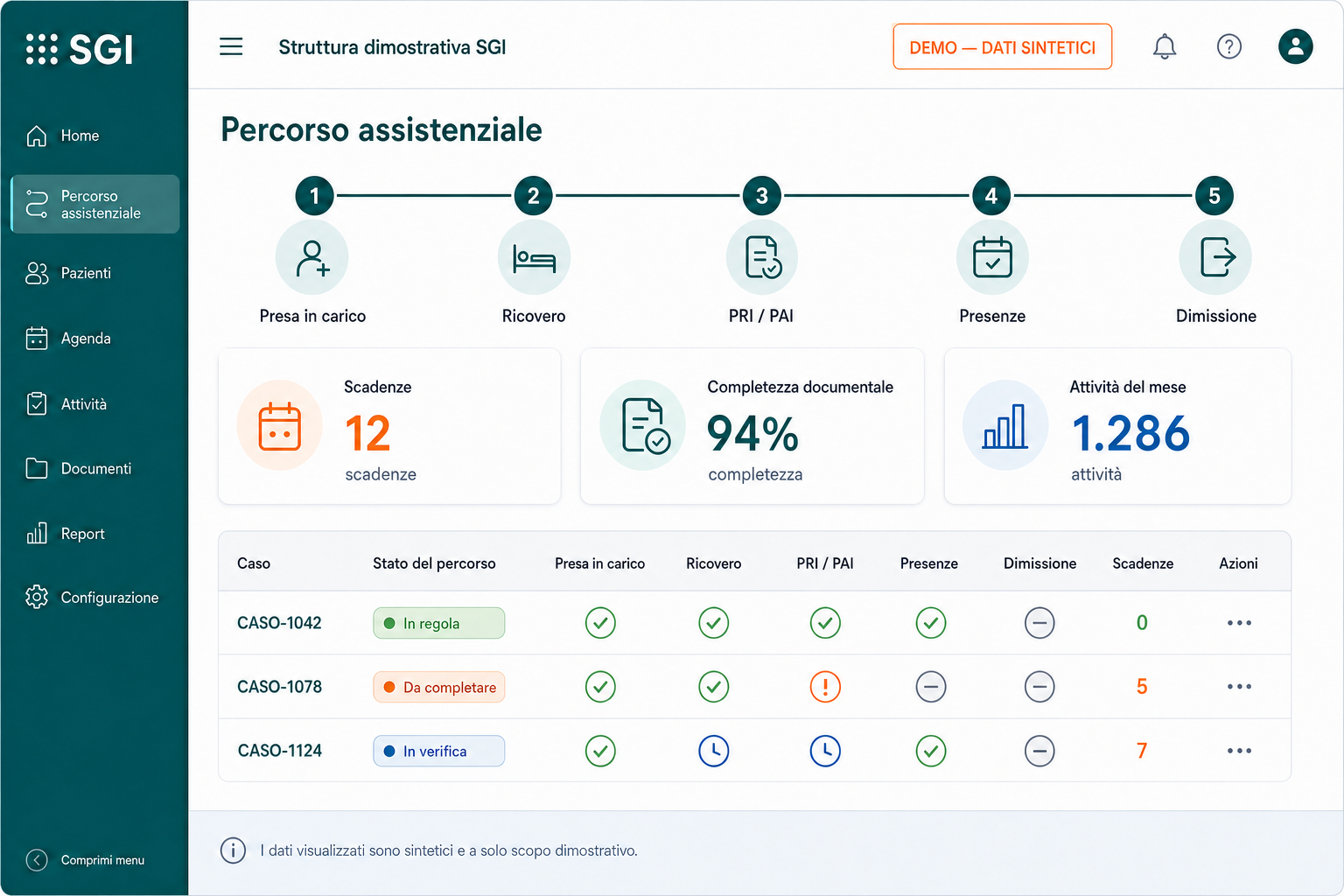Open the CASO-1078 case link
The height and width of the screenshot is (896, 1344).
click(279, 687)
